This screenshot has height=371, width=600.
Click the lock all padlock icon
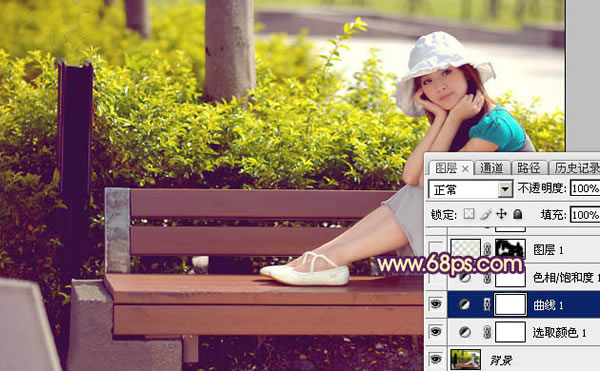518,214
